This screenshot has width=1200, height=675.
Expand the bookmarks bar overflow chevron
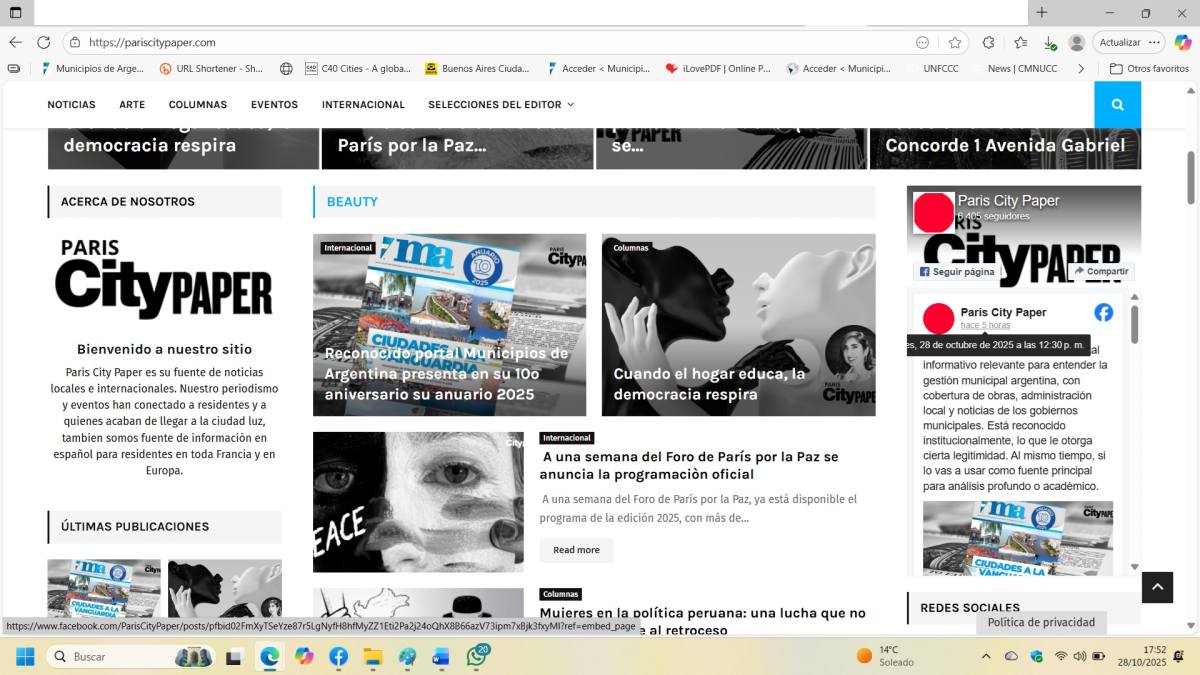pos(1081,69)
